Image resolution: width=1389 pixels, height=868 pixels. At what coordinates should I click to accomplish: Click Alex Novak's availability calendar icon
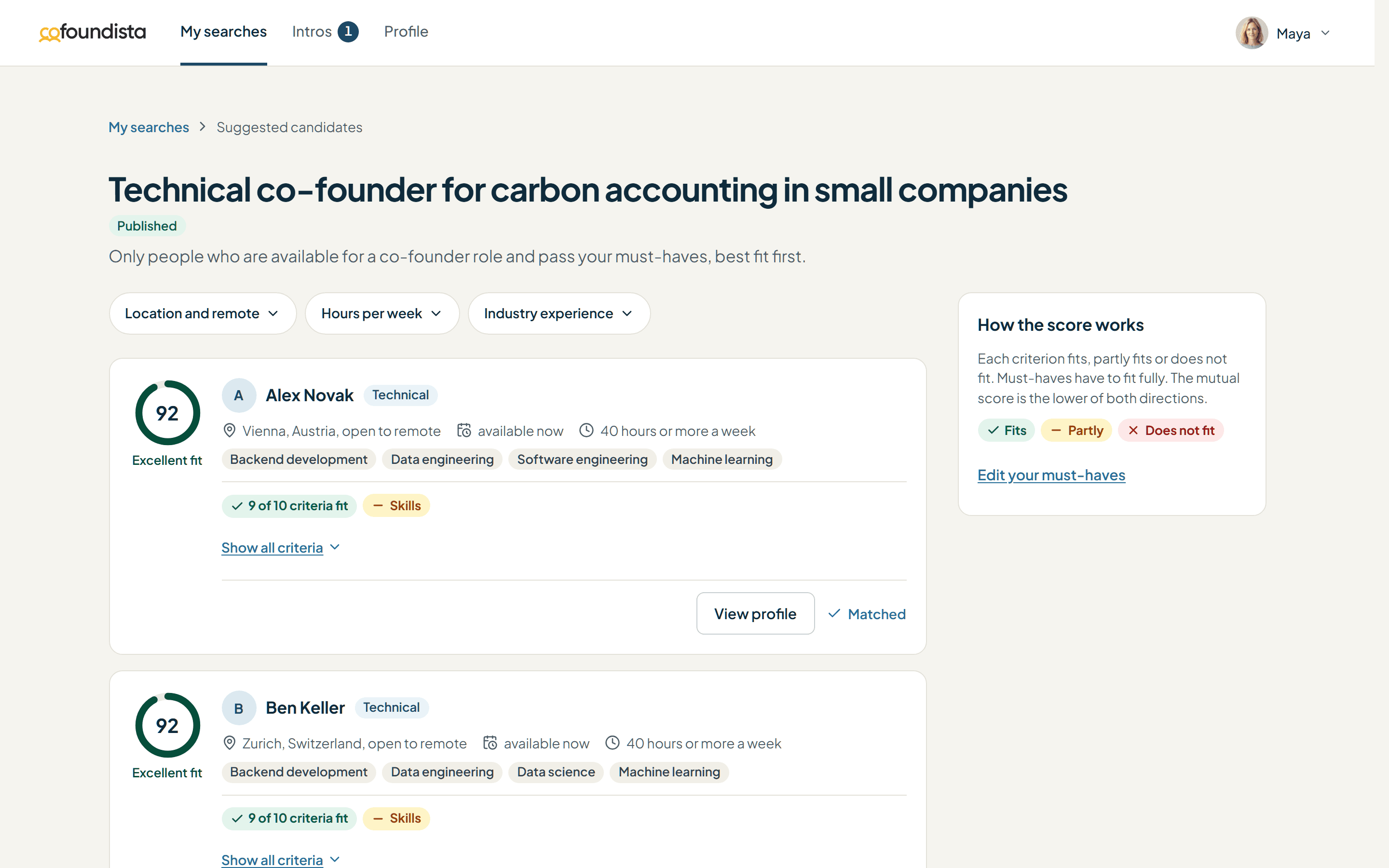pyautogui.click(x=464, y=431)
